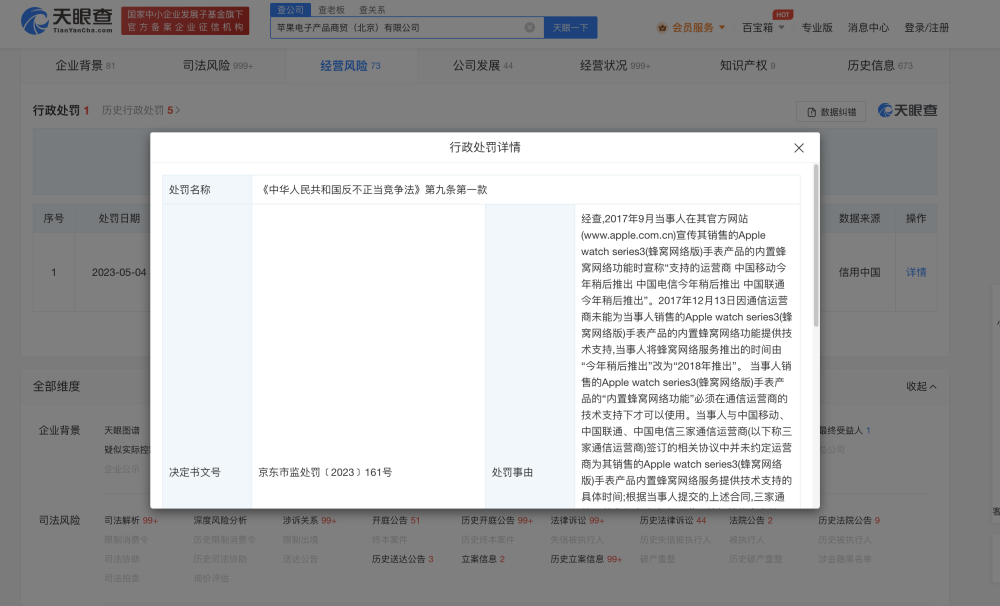Open 历史法律诉讼 44
1000x606 pixels.
[673, 521]
